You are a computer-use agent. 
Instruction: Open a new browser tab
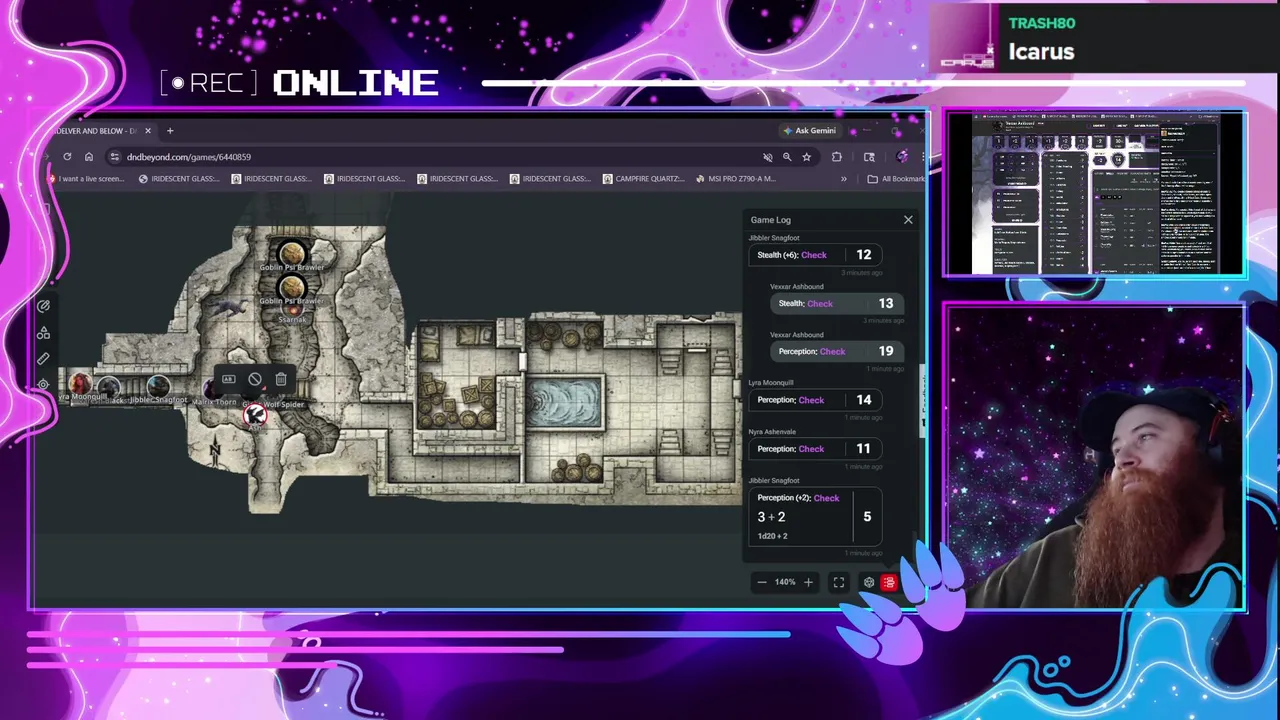coord(170,131)
